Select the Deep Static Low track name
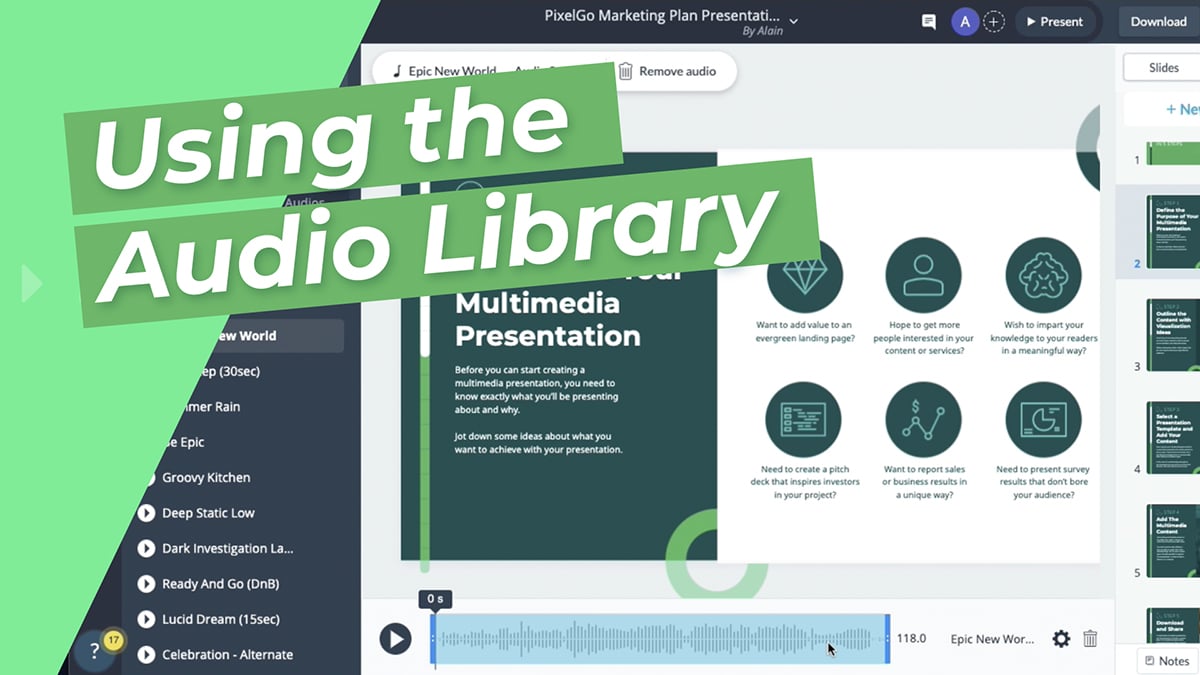The height and width of the screenshot is (675, 1200). click(208, 513)
